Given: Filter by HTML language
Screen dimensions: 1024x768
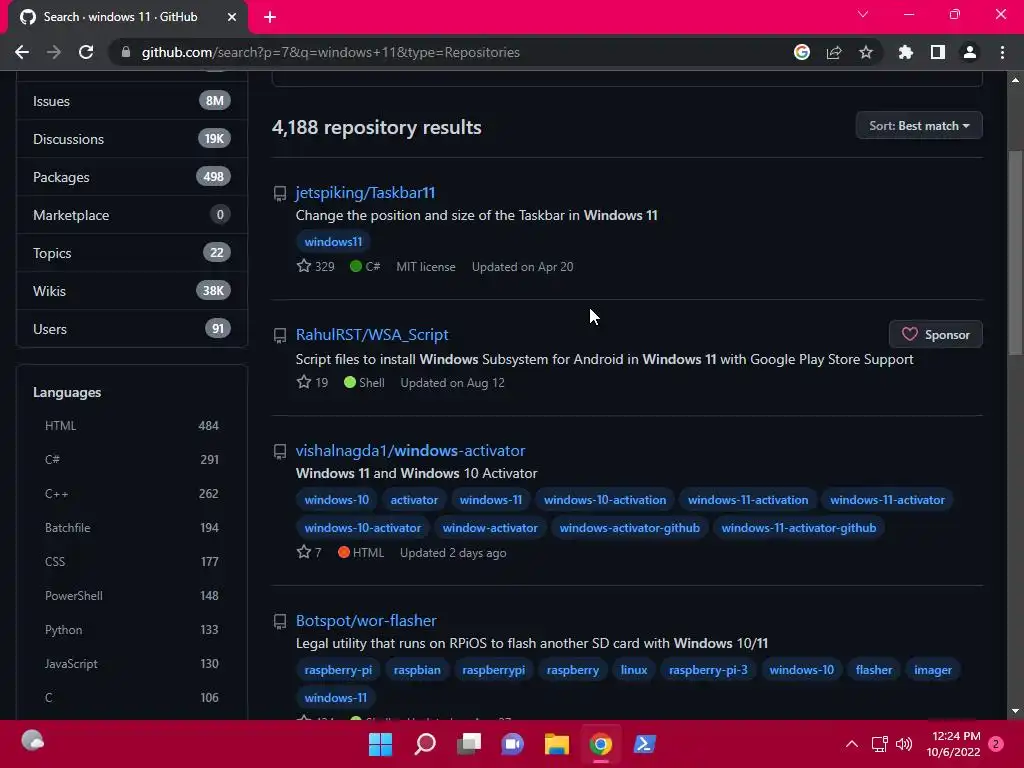Looking at the screenshot, I should (x=132, y=426).
